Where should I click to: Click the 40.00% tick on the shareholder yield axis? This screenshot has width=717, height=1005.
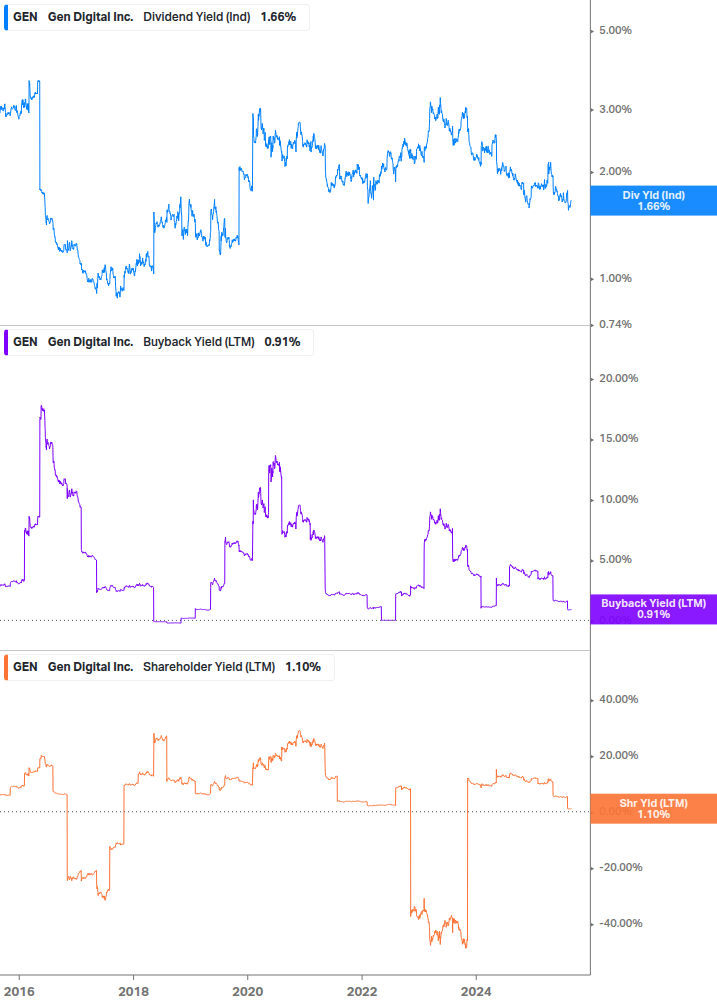618,700
